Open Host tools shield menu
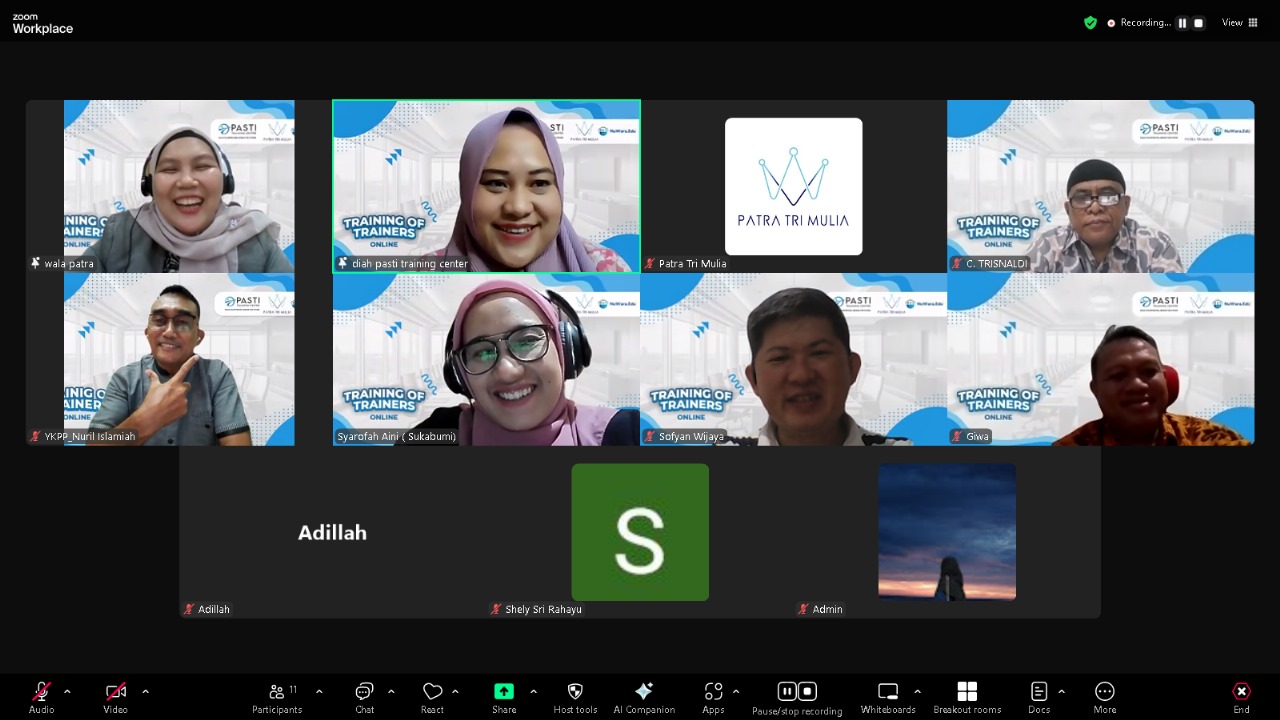Image resolution: width=1280 pixels, height=720 pixels. [x=575, y=696]
